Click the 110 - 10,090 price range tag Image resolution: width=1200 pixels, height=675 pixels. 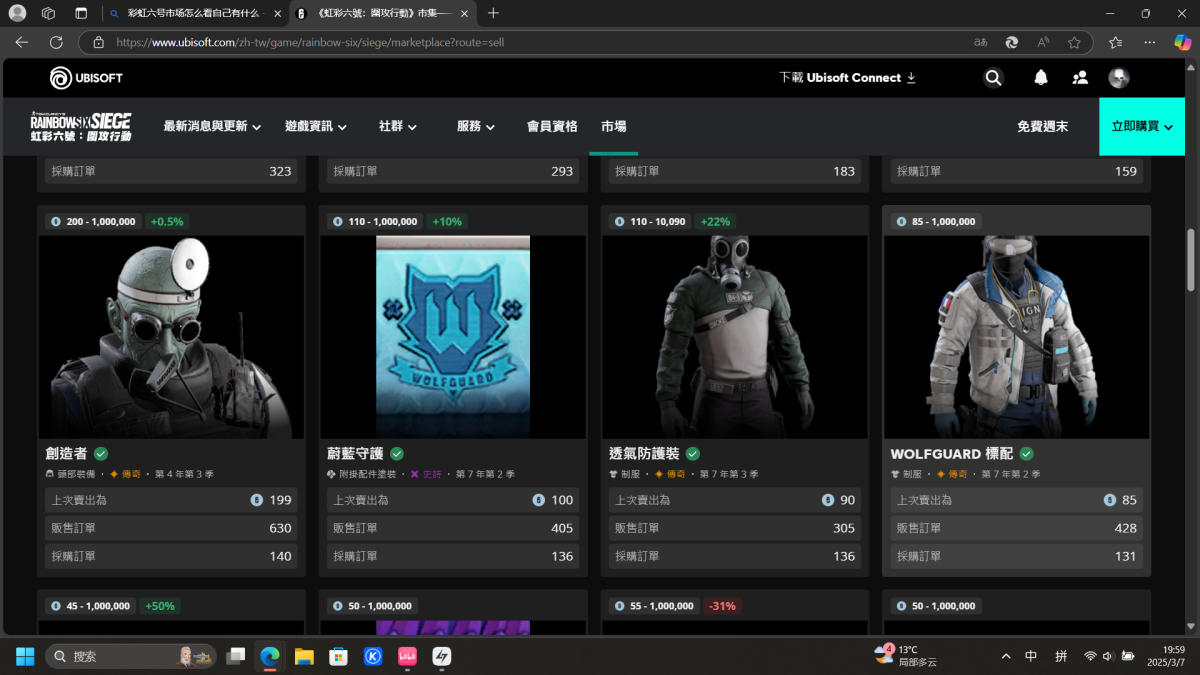pos(650,221)
